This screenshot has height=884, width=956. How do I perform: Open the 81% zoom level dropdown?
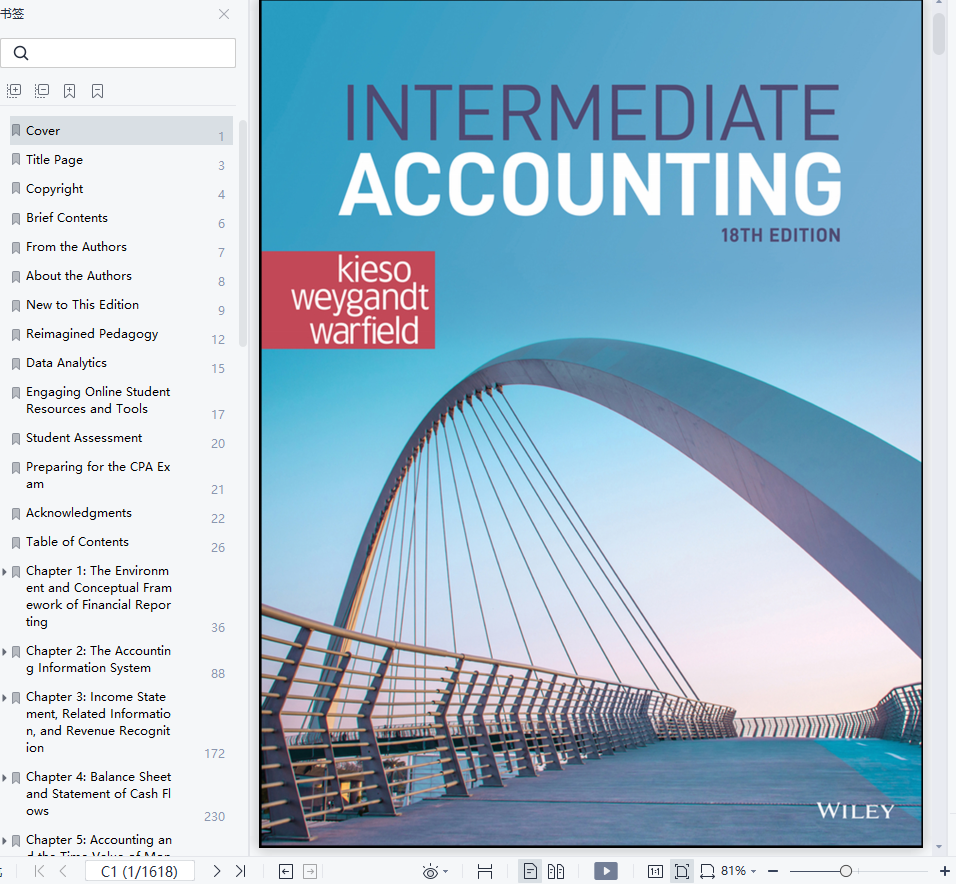(x=739, y=871)
